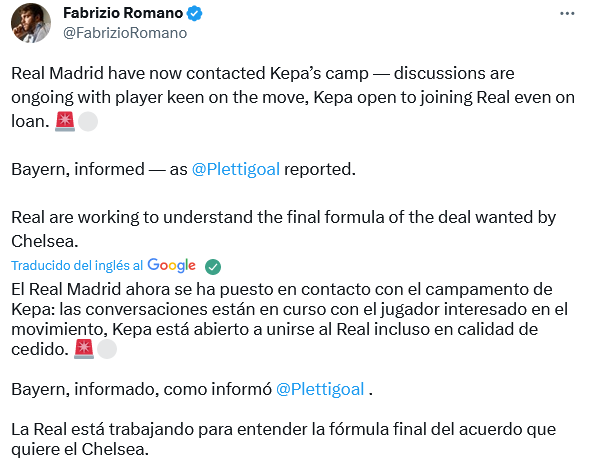
Task: Click the 'Real are working to understand' paragraph
Action: [x=284, y=229]
